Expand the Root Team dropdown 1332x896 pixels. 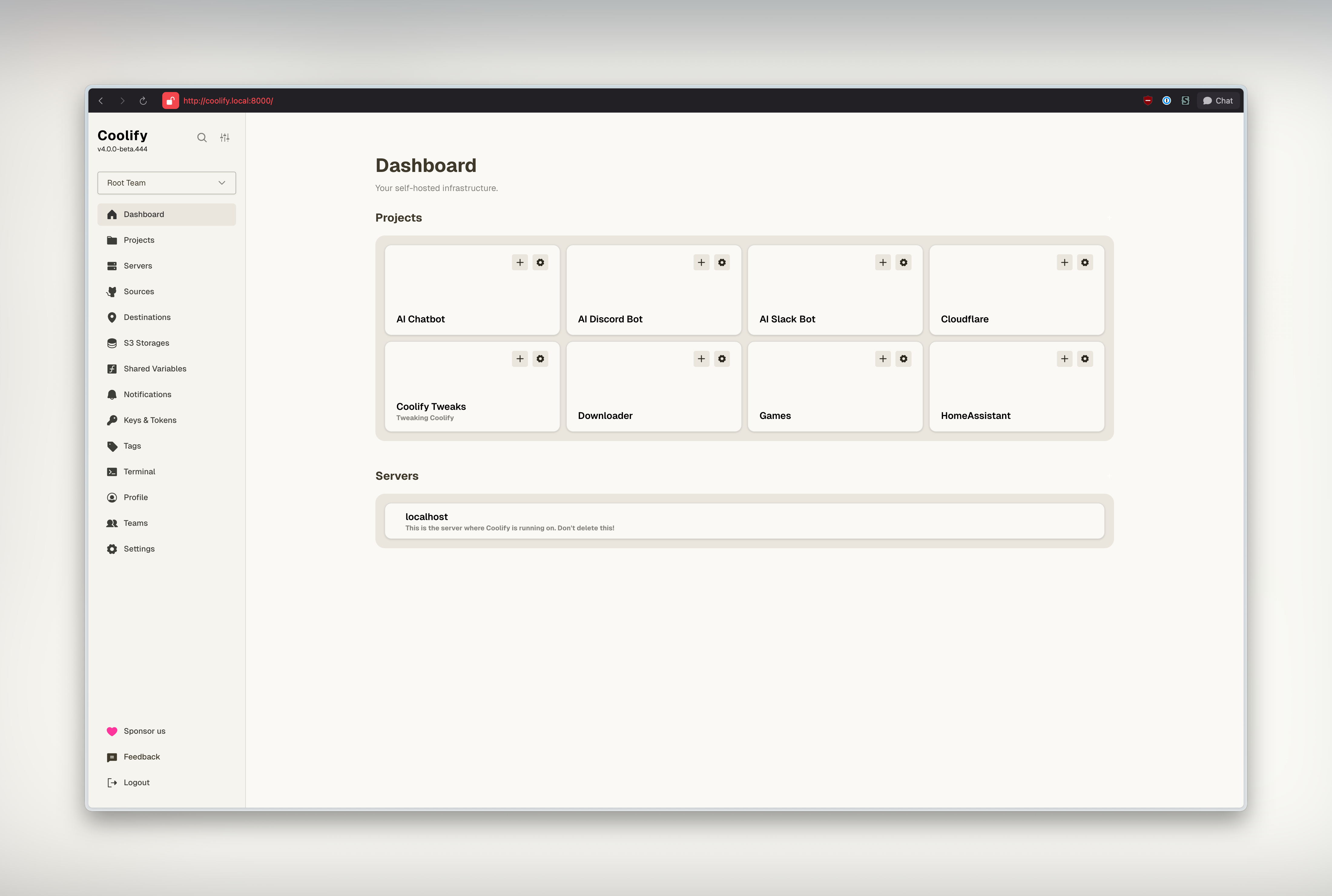166,183
